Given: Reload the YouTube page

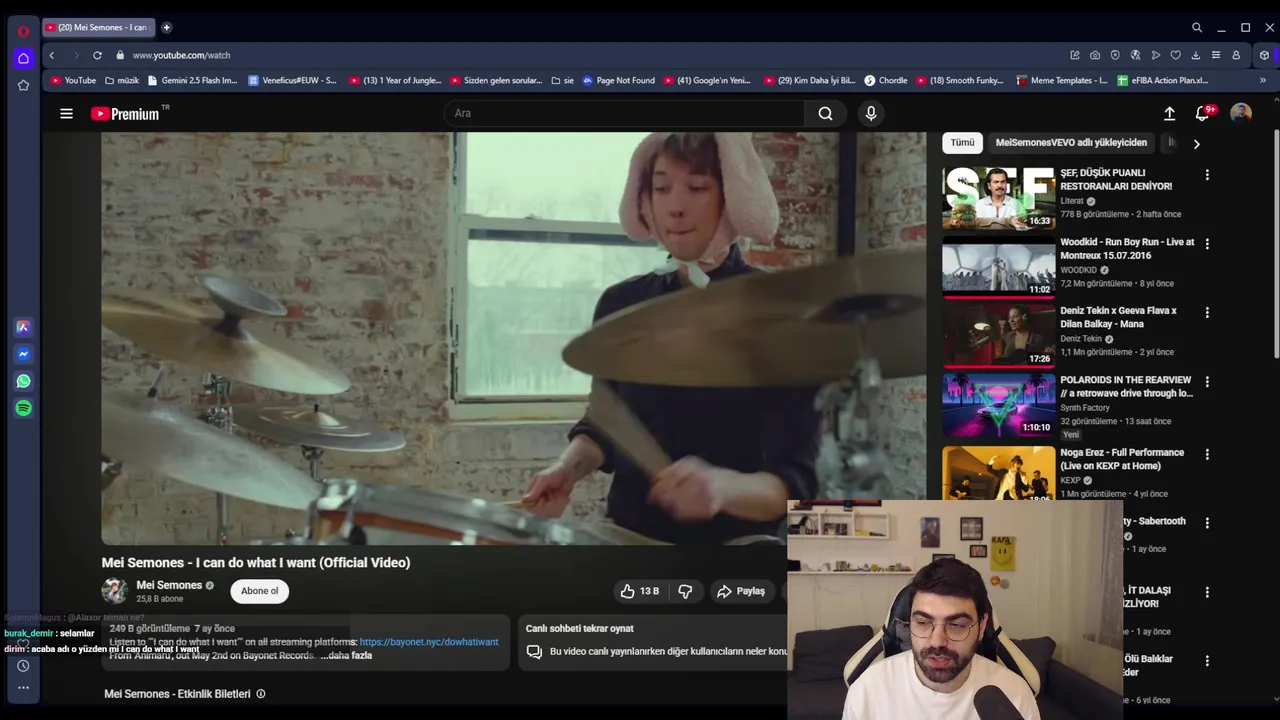Looking at the screenshot, I should click(97, 55).
